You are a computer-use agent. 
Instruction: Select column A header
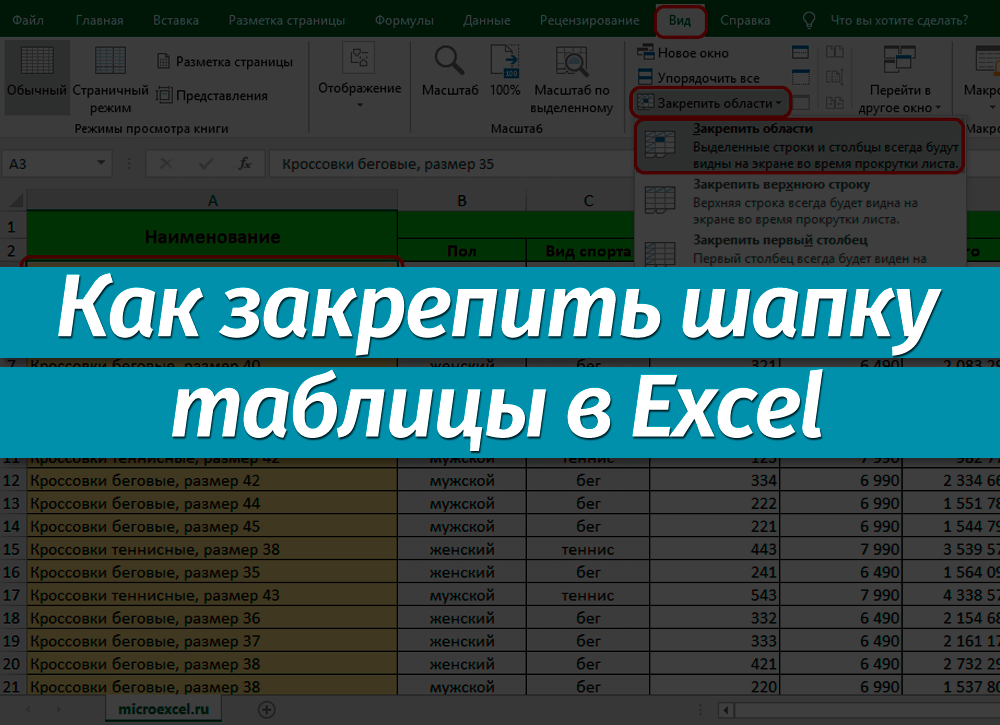tap(212, 201)
